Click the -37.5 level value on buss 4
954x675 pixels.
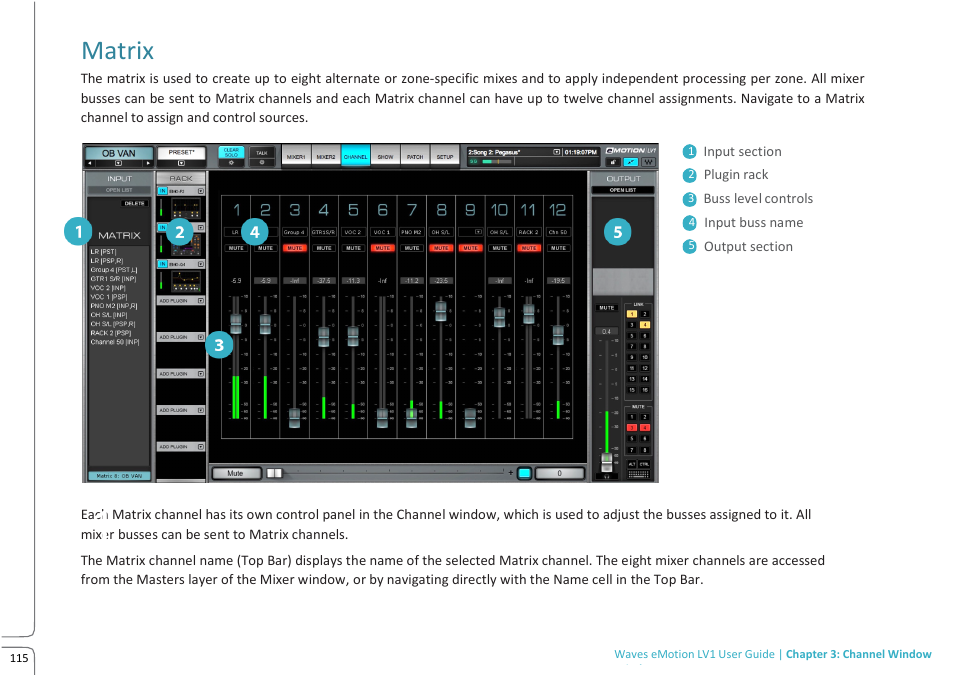324,281
